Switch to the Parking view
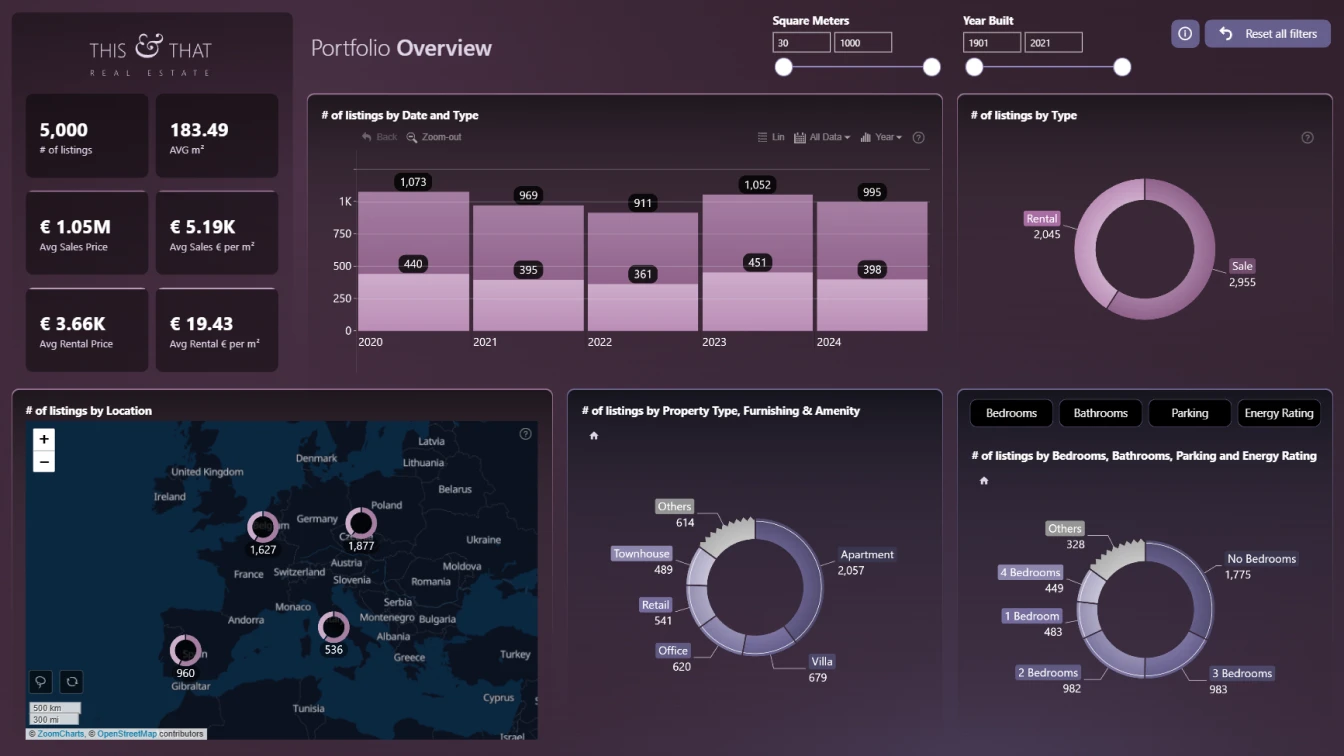This screenshot has height=756, width=1344. pyautogui.click(x=1189, y=413)
